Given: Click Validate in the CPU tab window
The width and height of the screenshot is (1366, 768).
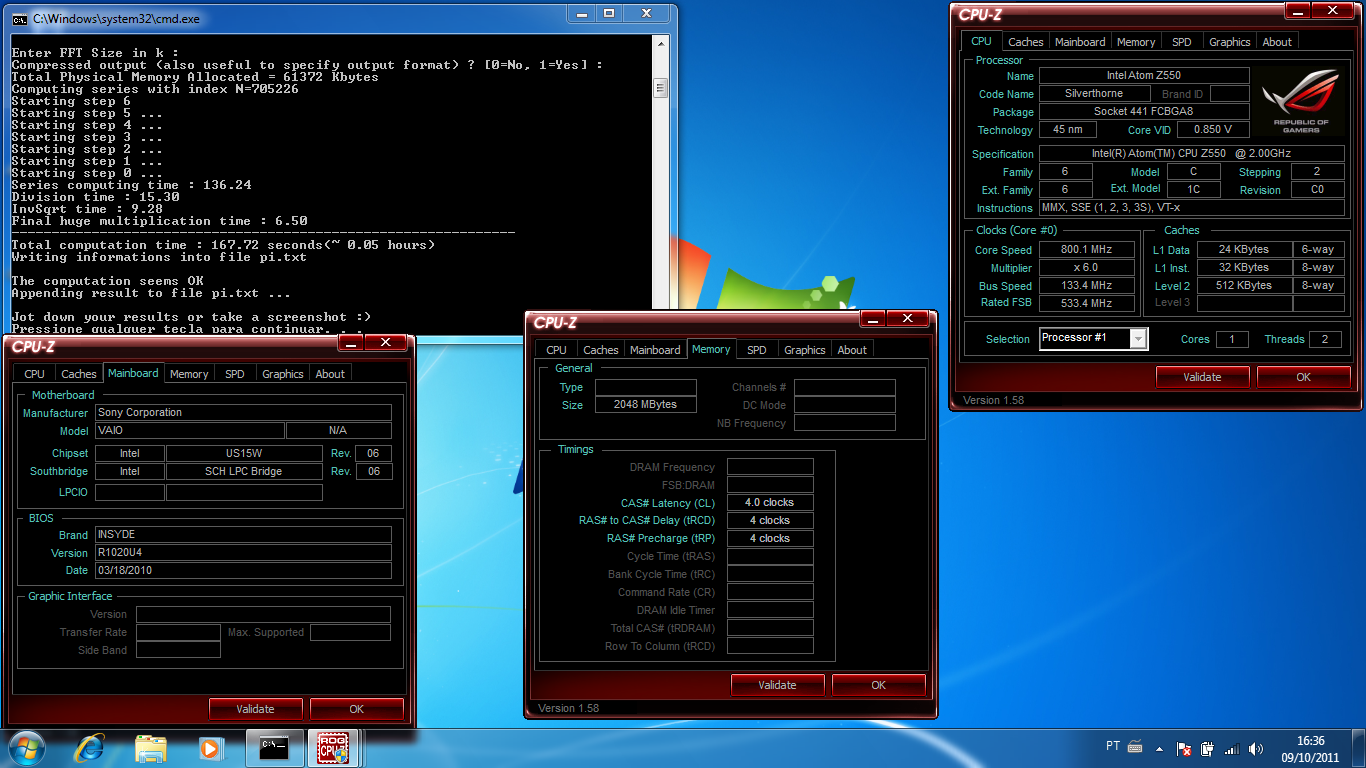Looking at the screenshot, I should (1202, 377).
